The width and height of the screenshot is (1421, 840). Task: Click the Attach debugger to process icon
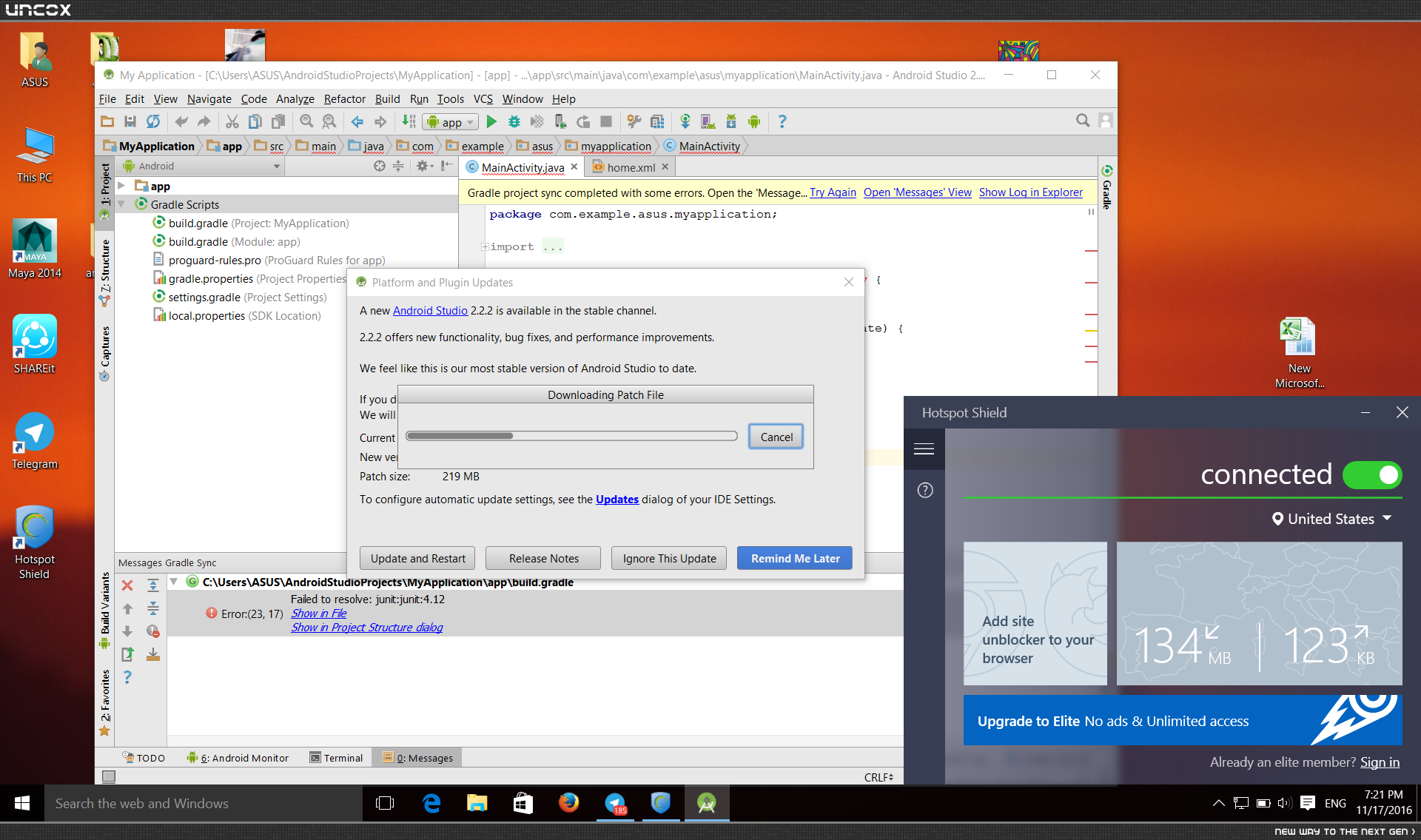coord(560,121)
